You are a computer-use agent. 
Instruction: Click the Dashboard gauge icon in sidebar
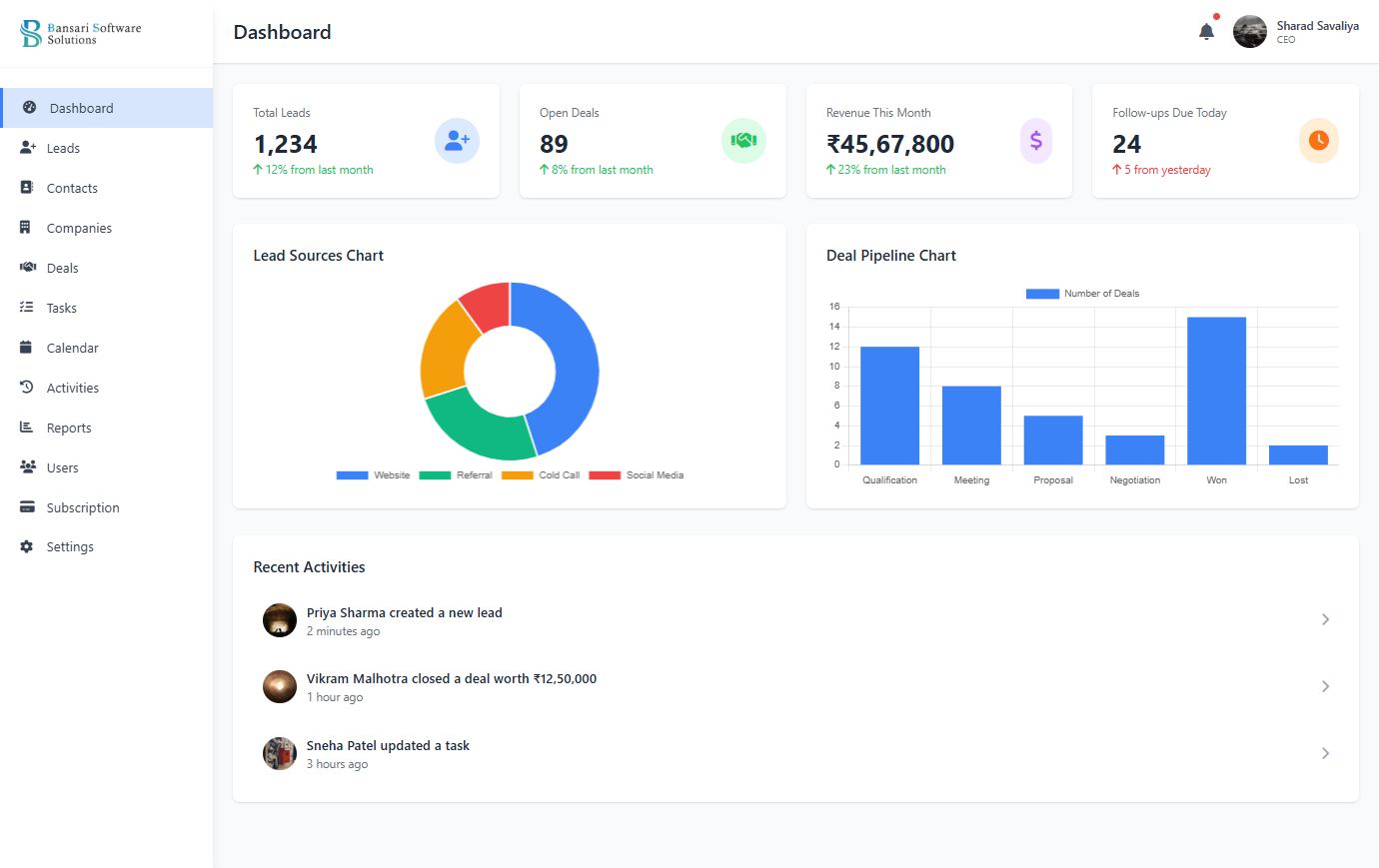[x=30, y=108]
